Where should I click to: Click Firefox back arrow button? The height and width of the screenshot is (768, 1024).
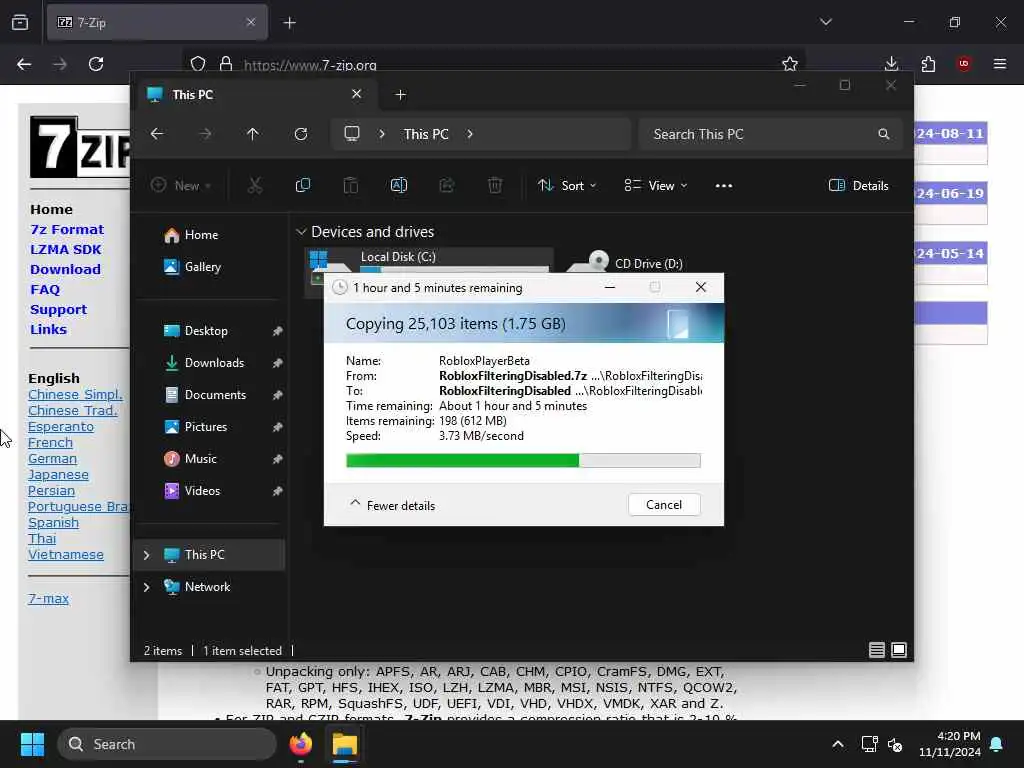point(24,64)
